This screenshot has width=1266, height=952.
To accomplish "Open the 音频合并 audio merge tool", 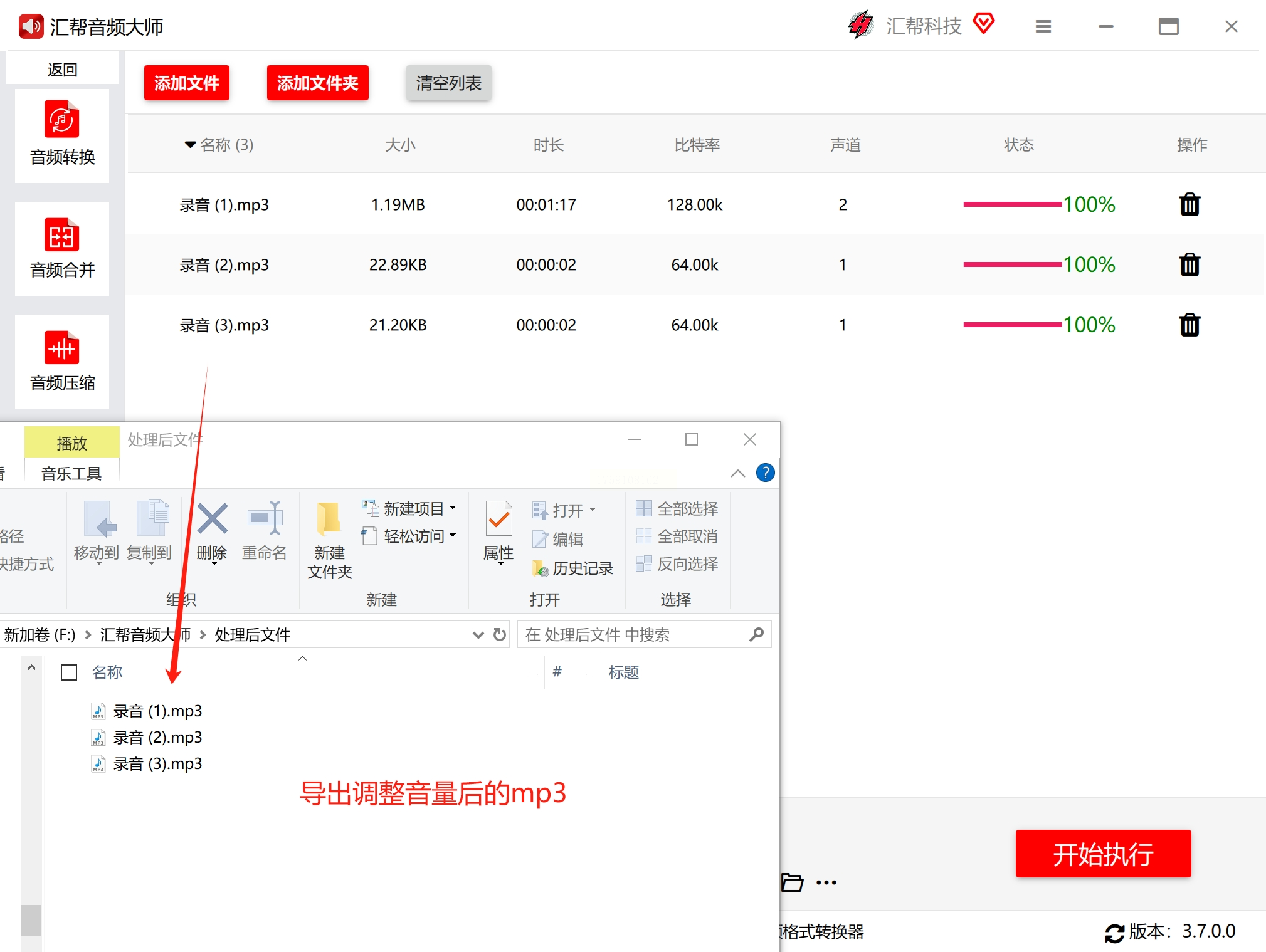I will [x=62, y=248].
